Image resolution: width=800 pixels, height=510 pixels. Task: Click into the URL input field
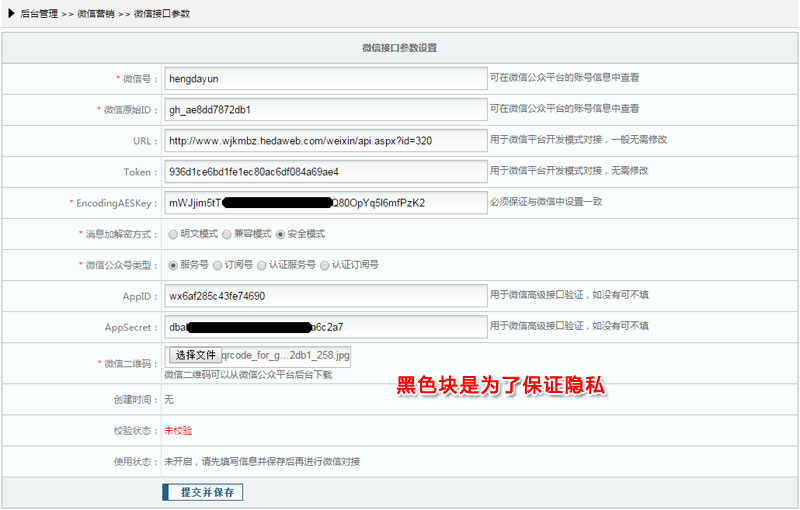325,140
